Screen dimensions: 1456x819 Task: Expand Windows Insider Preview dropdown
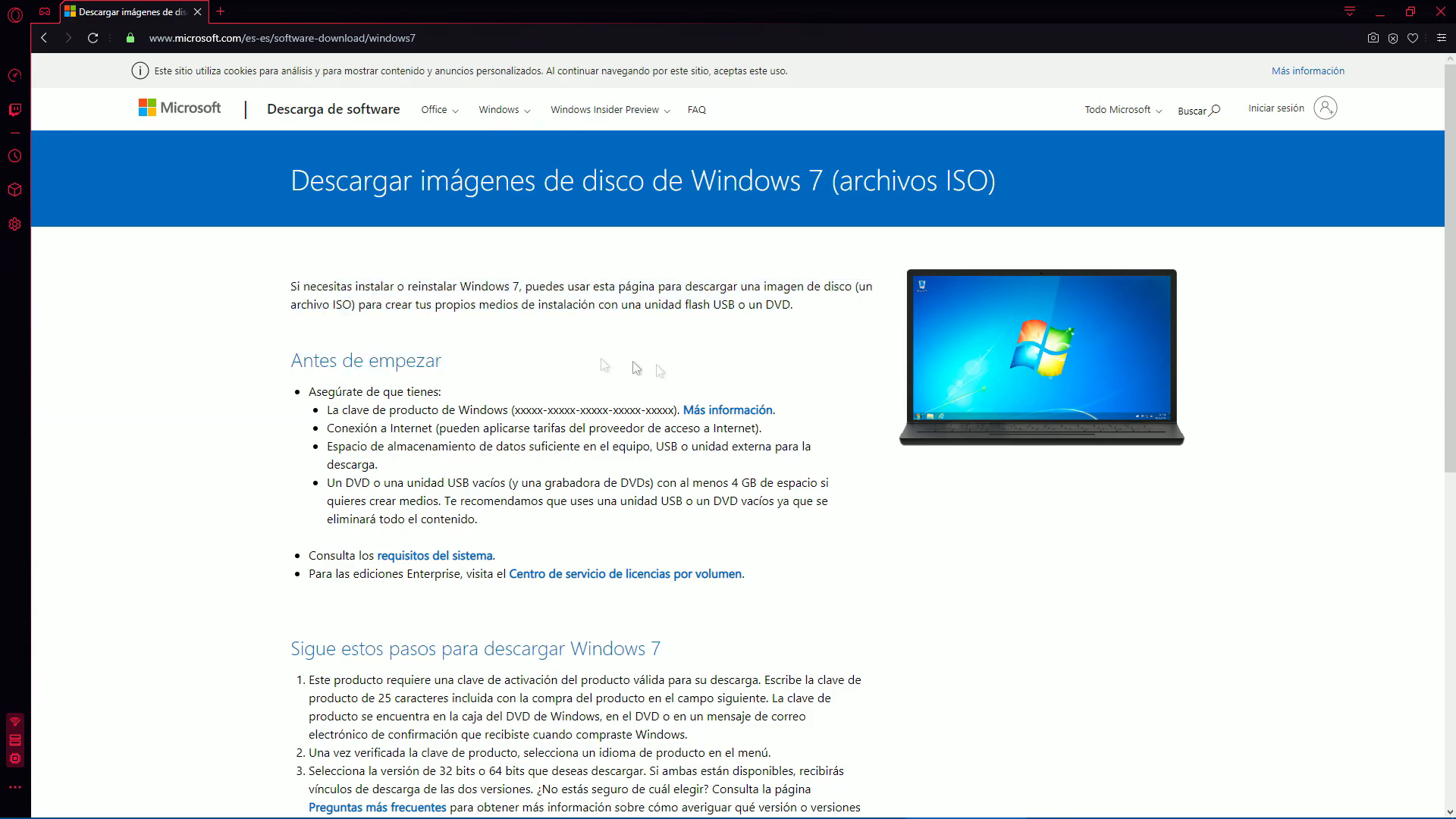tap(610, 110)
